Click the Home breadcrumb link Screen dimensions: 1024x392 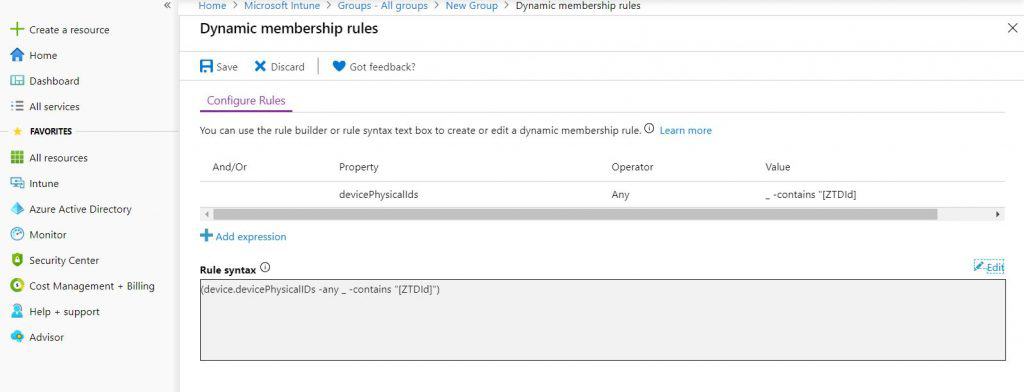coord(212,6)
